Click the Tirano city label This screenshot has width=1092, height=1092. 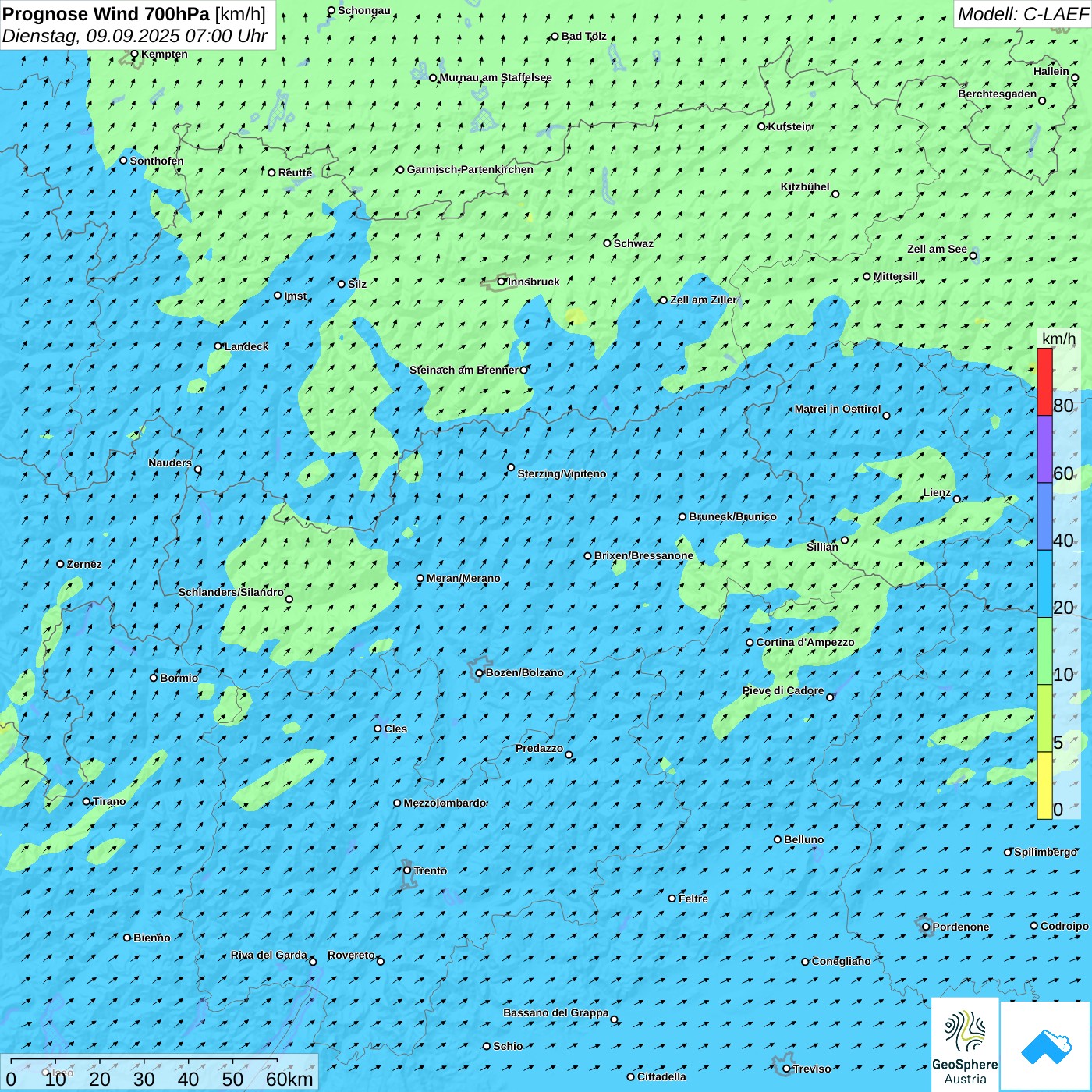tap(109, 801)
